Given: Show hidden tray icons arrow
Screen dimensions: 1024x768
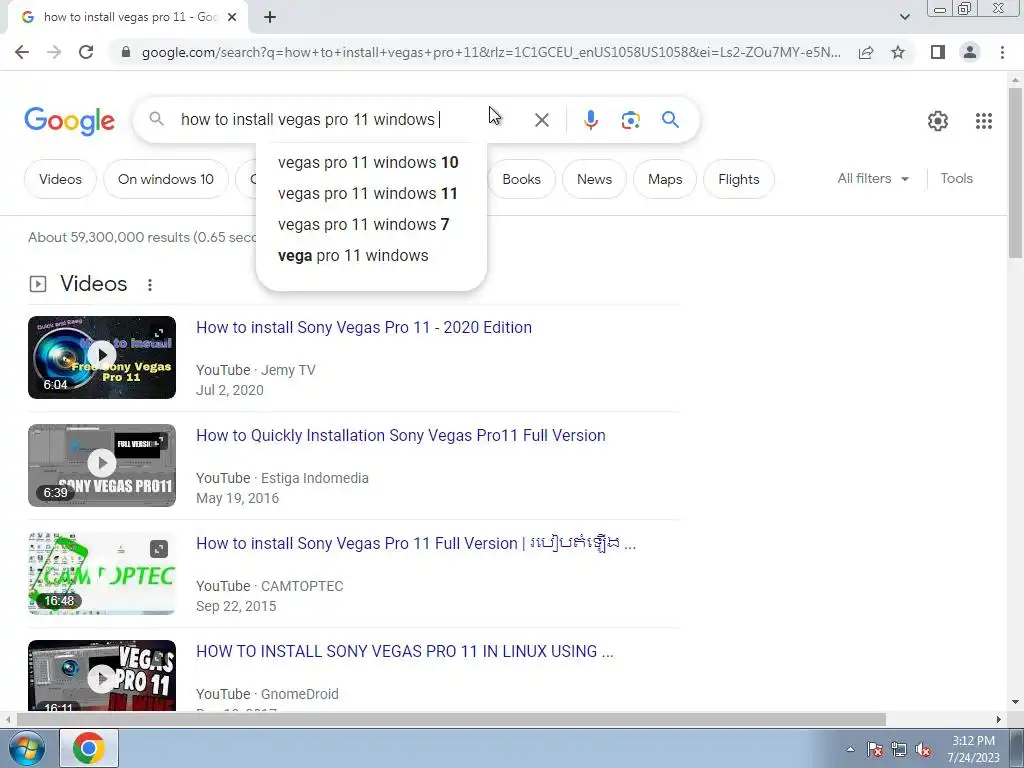Looking at the screenshot, I should tap(850, 749).
